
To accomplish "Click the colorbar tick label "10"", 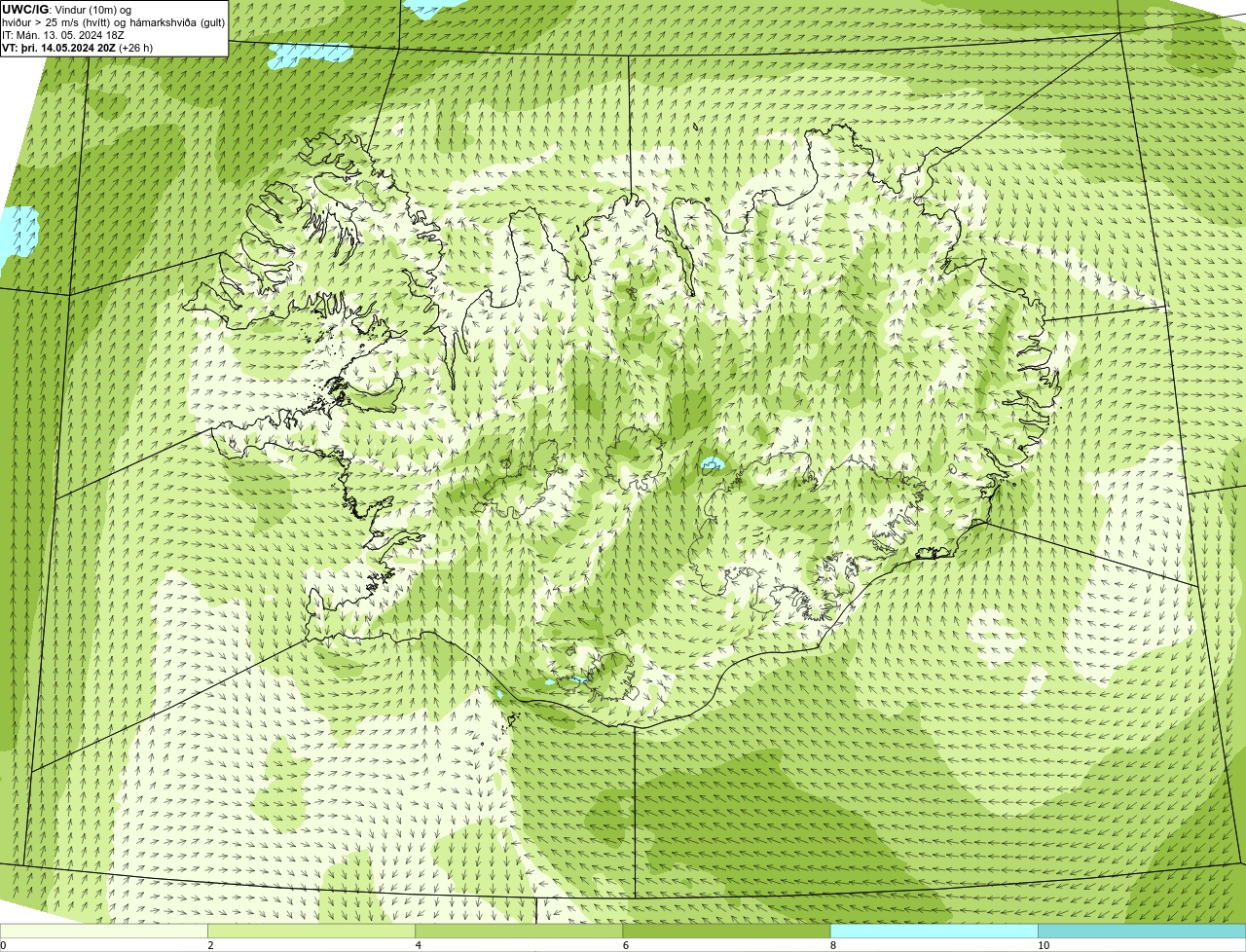I will (1043, 945).
